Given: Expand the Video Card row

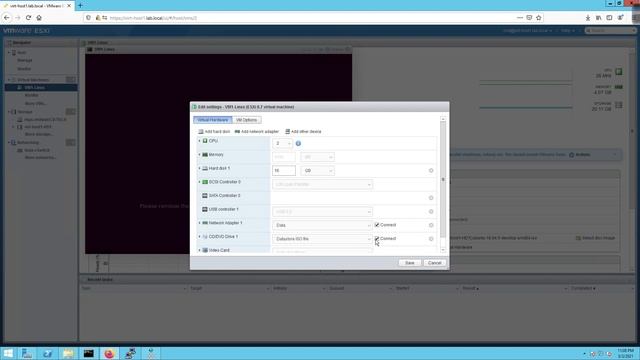Looking at the screenshot, I should (200, 250).
